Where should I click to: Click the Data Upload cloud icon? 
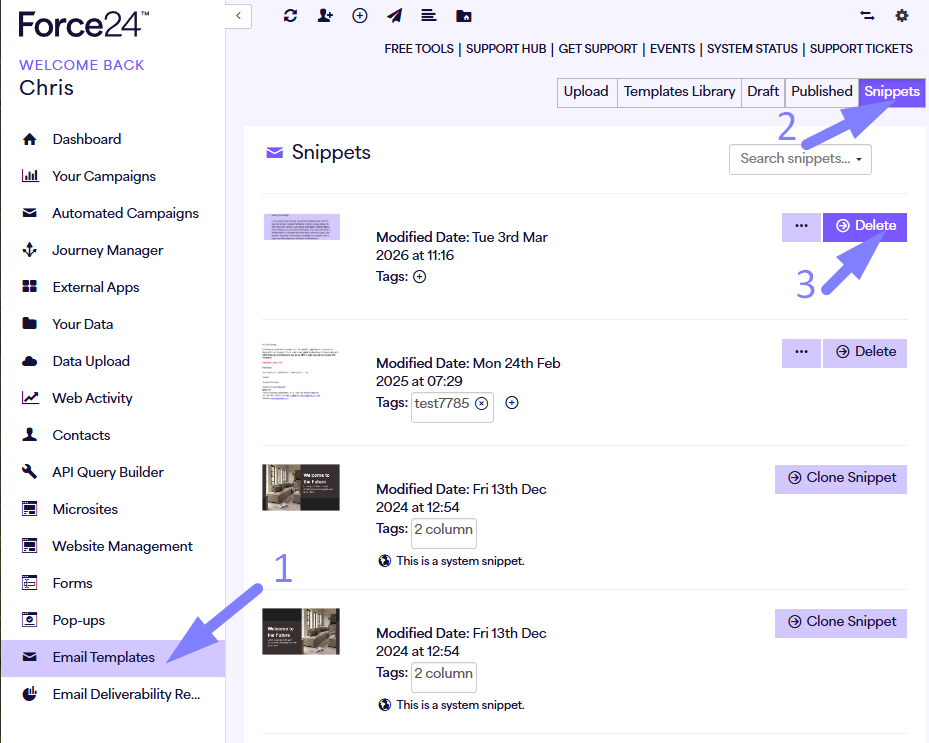click(30, 361)
